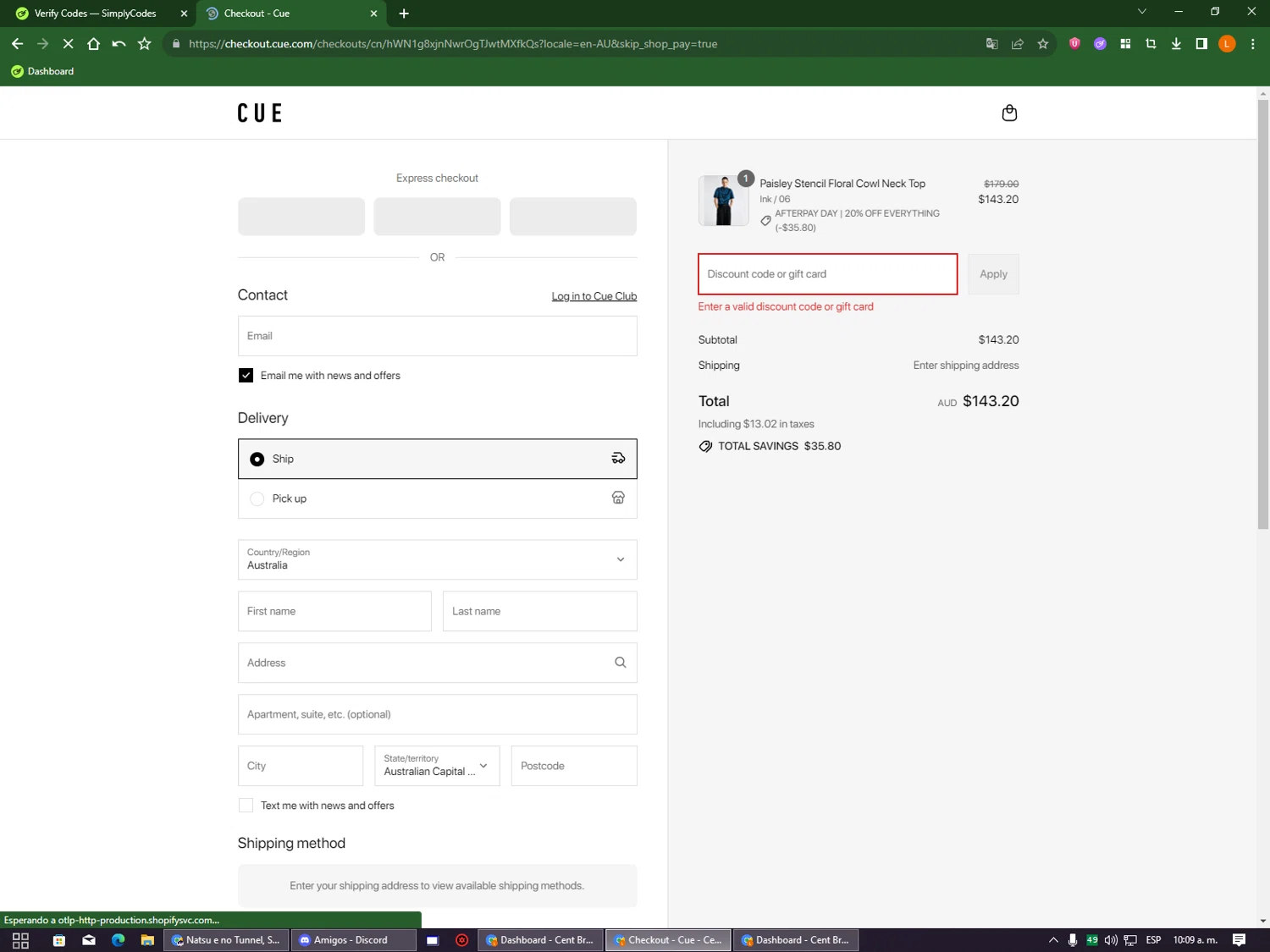Open Natsu e no Tunnel taskbar window
This screenshot has height=952, width=1270.
226,940
